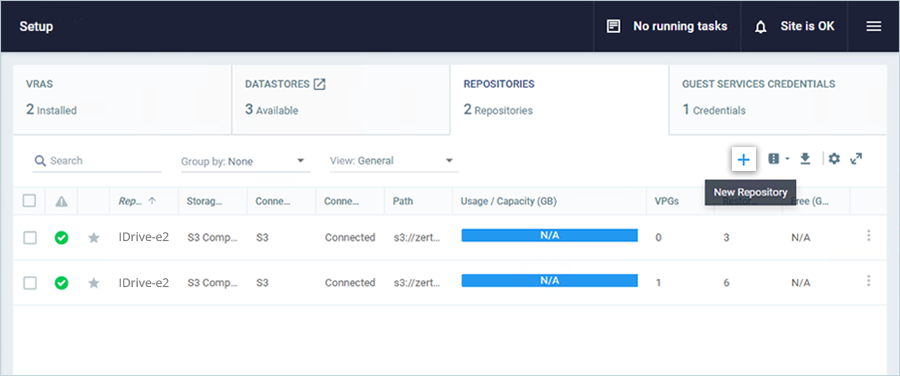
Task: Click the restore points value 6
Action: tap(726, 282)
